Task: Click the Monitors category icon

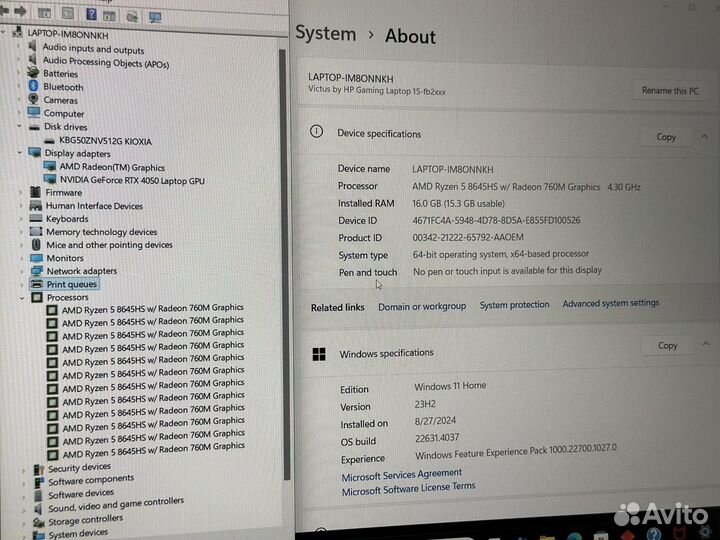Action: pyautogui.click(x=36, y=258)
